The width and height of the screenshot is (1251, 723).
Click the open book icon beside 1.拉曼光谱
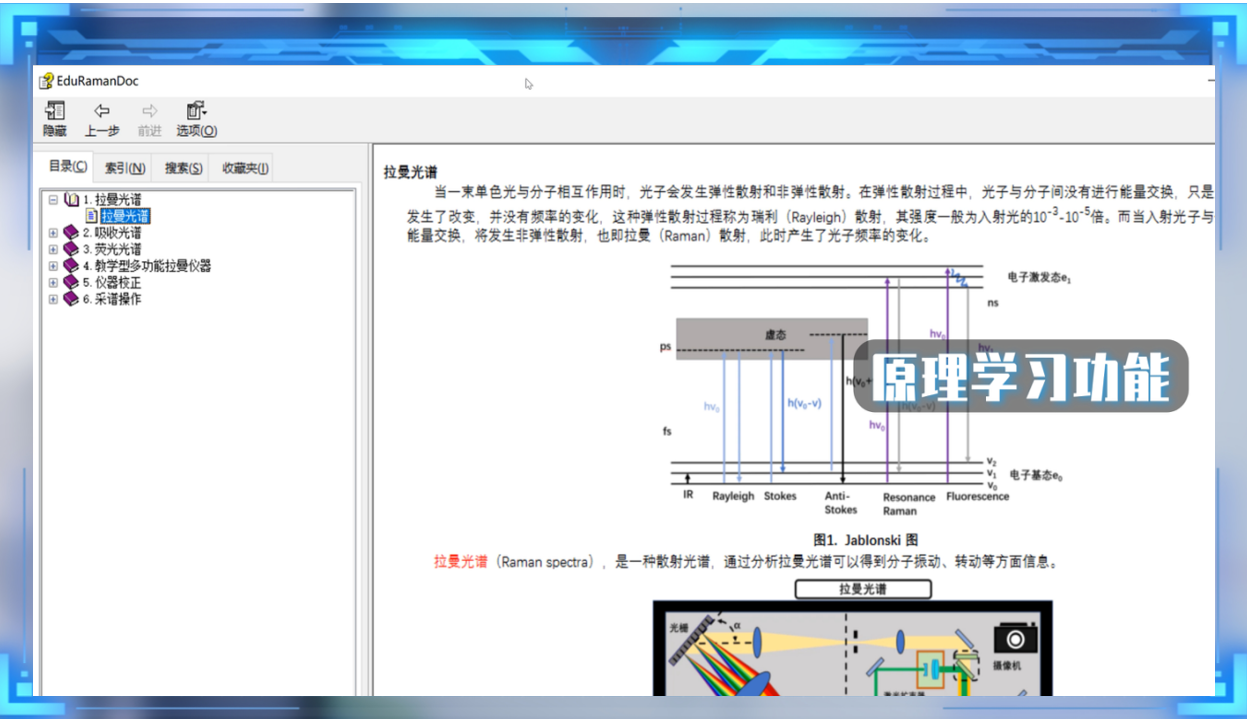(x=70, y=199)
